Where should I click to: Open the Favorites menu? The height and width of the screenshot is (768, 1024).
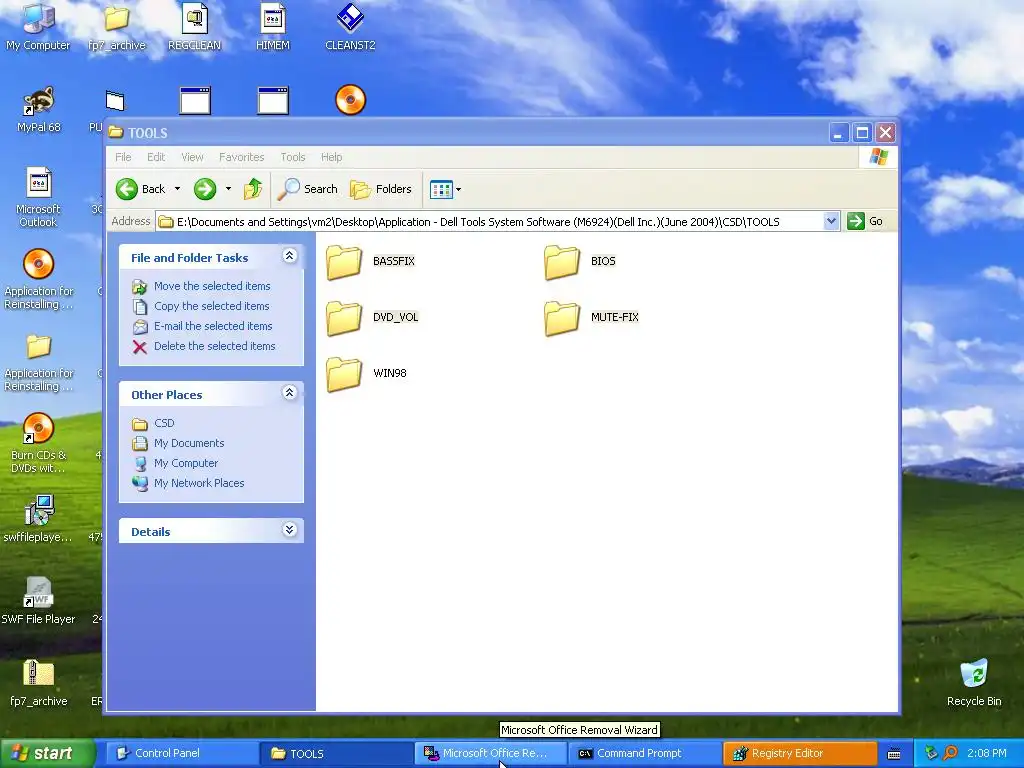[242, 157]
